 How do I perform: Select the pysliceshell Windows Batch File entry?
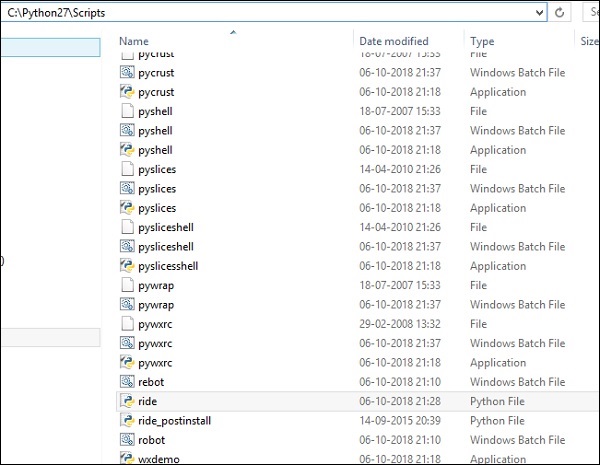(166, 247)
